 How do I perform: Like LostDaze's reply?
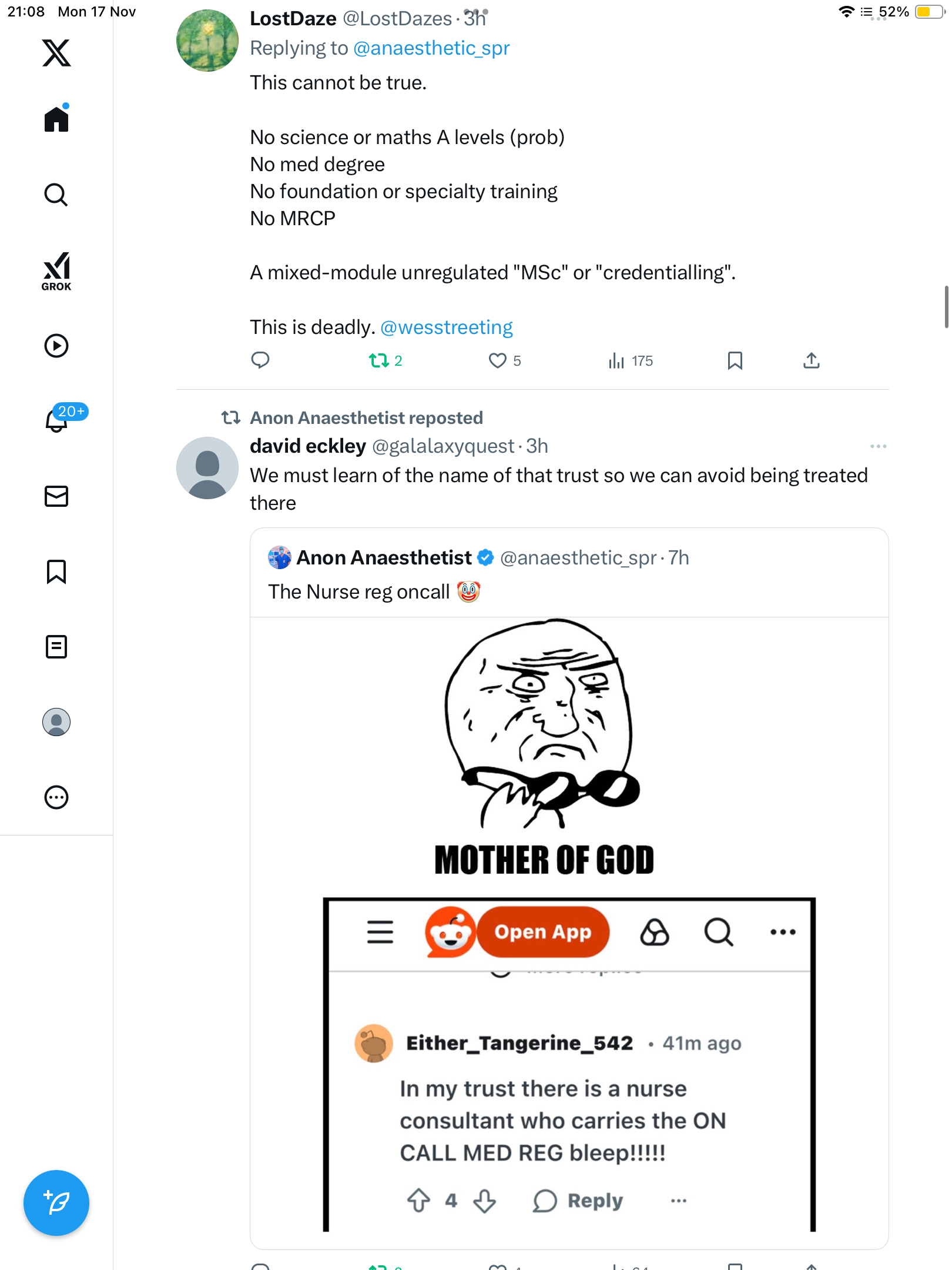[x=497, y=360]
